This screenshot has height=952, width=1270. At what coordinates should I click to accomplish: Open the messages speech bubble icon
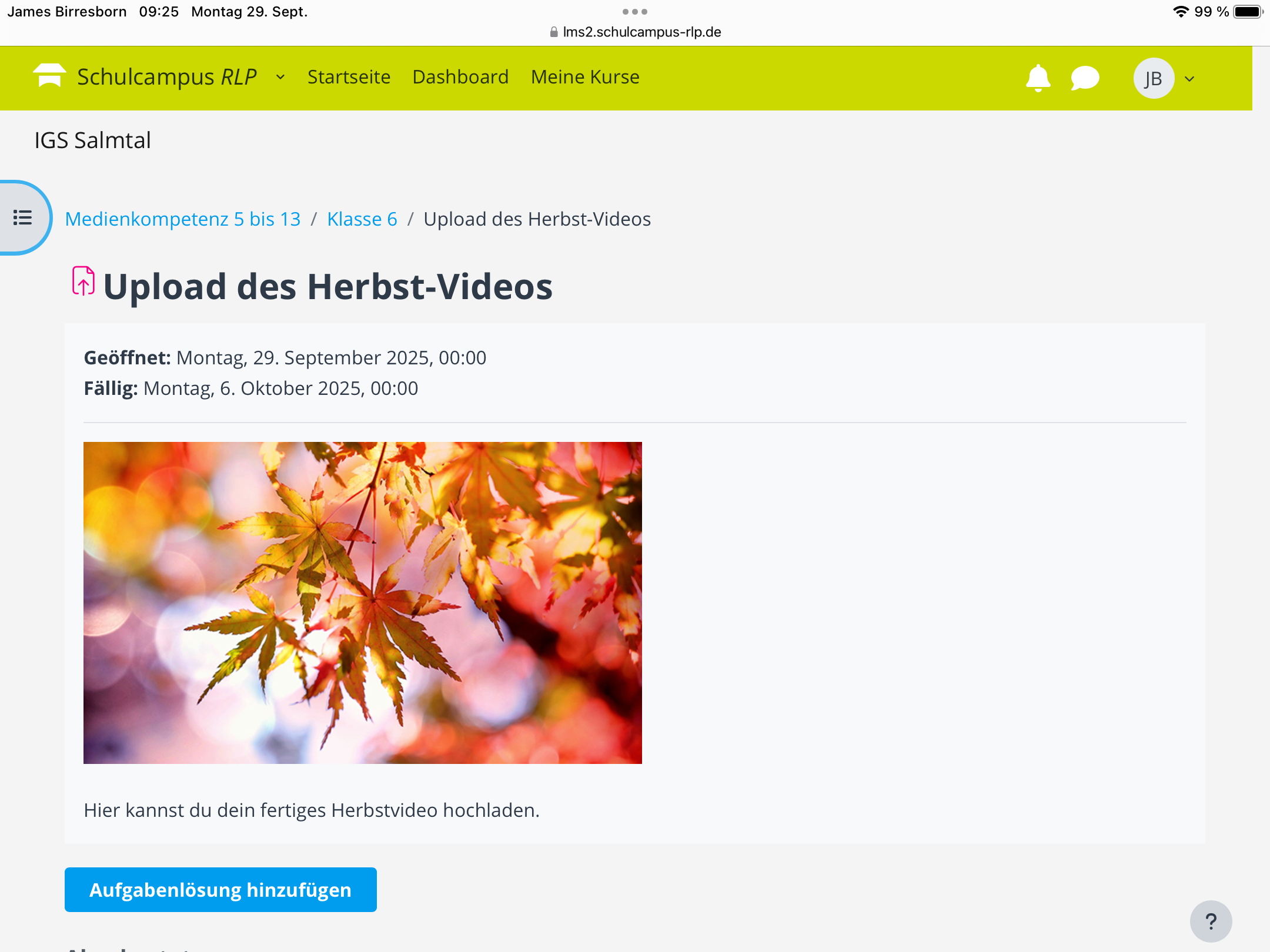(x=1085, y=78)
